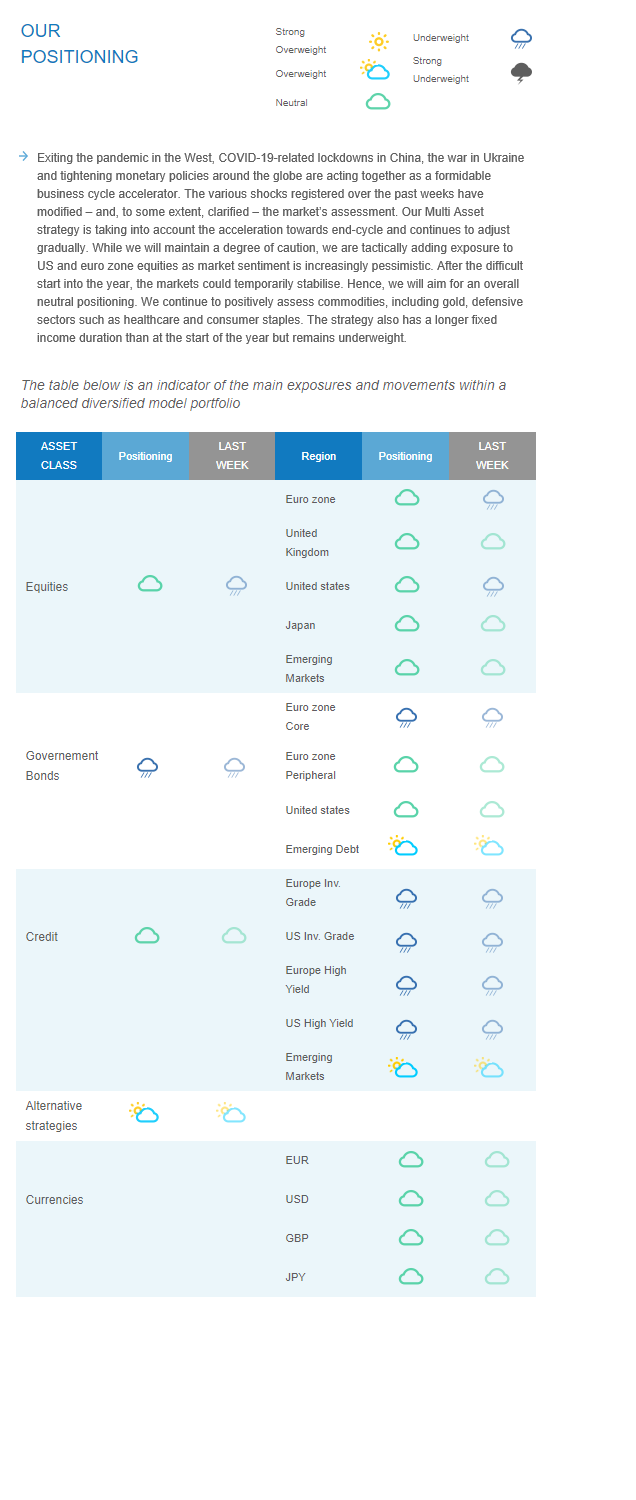The width and height of the screenshot is (636, 1500).
Task: Click the arrow bullet beside the paragraph
Action: pos(23,156)
